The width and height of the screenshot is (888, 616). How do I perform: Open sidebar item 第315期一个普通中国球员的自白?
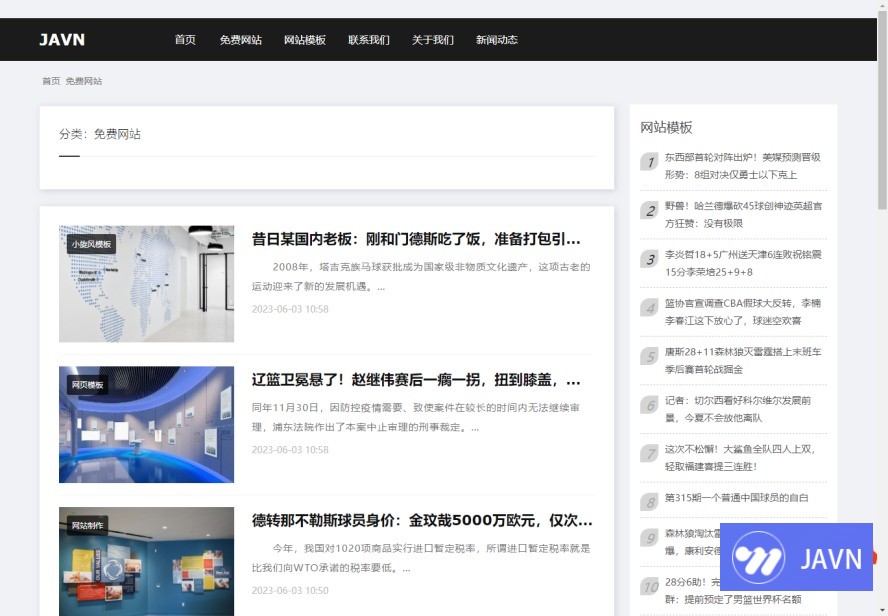736,498
